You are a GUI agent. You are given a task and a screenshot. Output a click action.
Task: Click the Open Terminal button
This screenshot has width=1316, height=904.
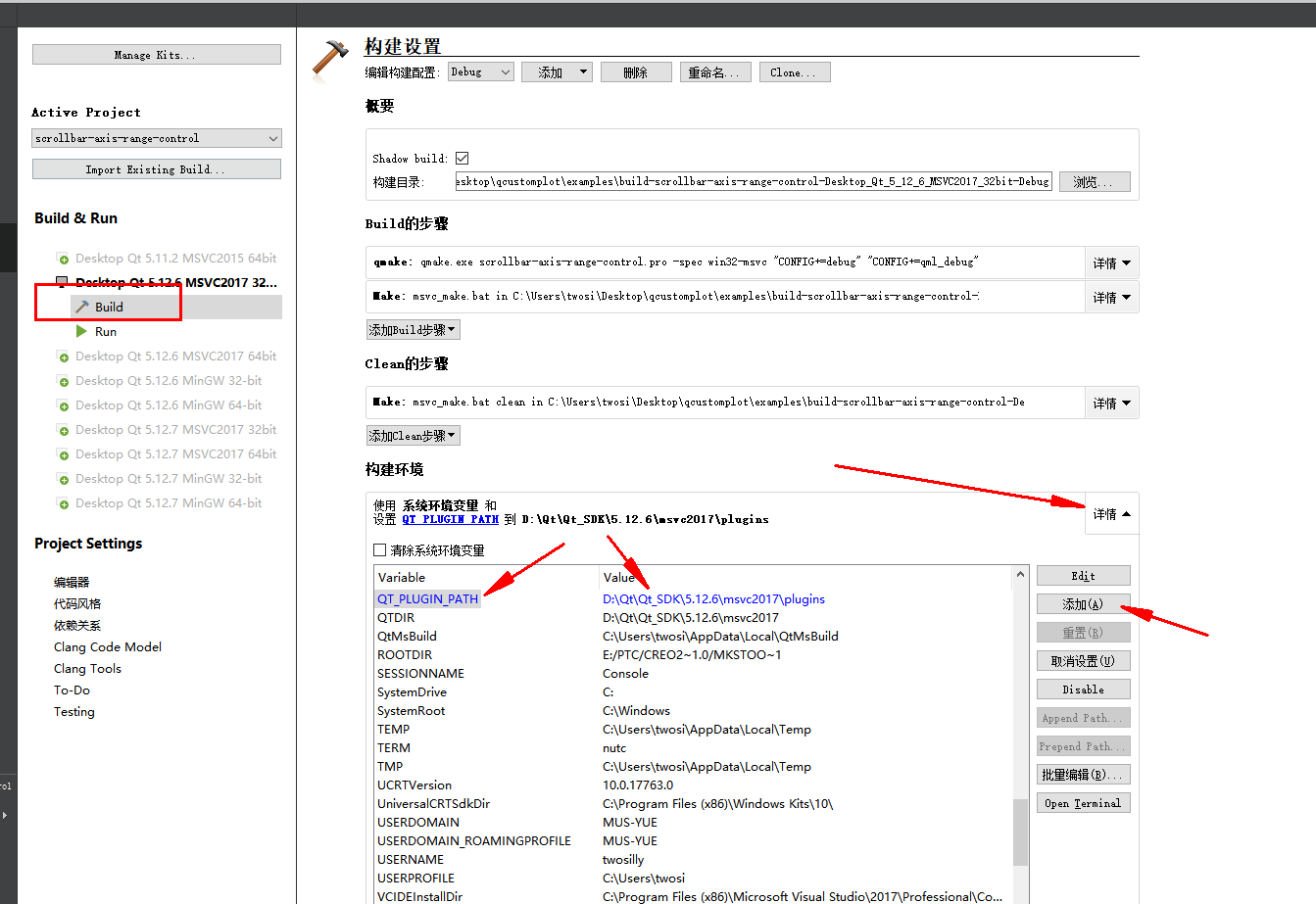click(x=1083, y=802)
